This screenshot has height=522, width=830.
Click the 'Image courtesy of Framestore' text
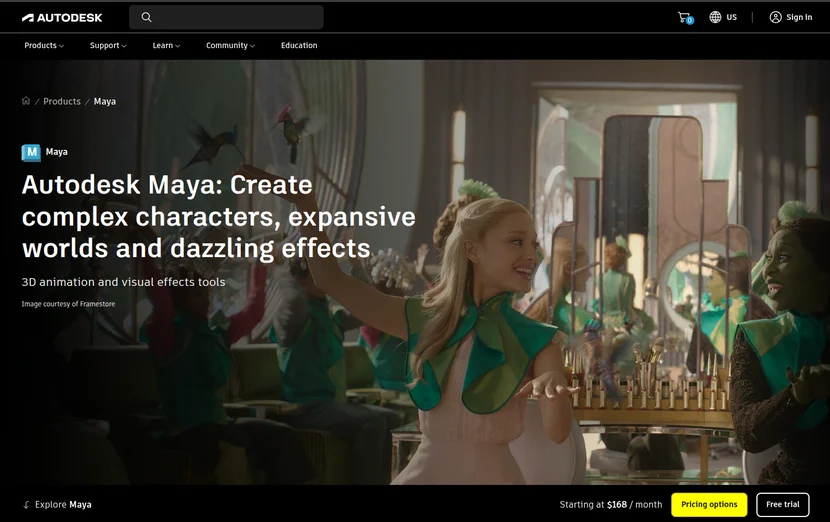(x=68, y=304)
